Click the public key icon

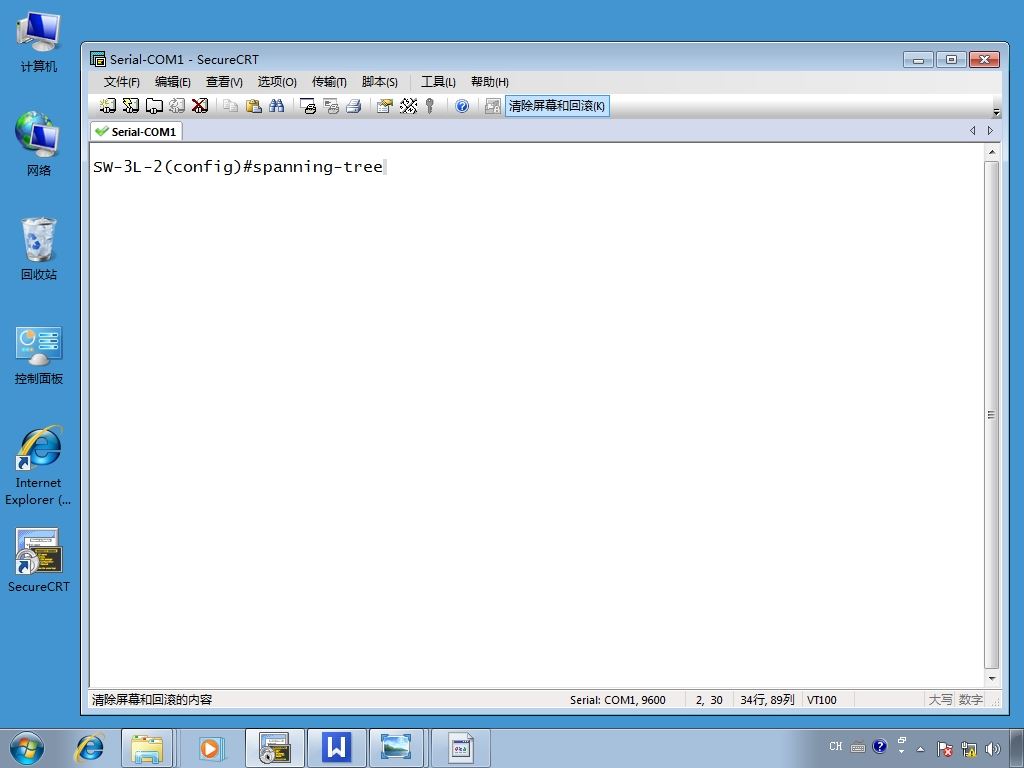(x=430, y=106)
